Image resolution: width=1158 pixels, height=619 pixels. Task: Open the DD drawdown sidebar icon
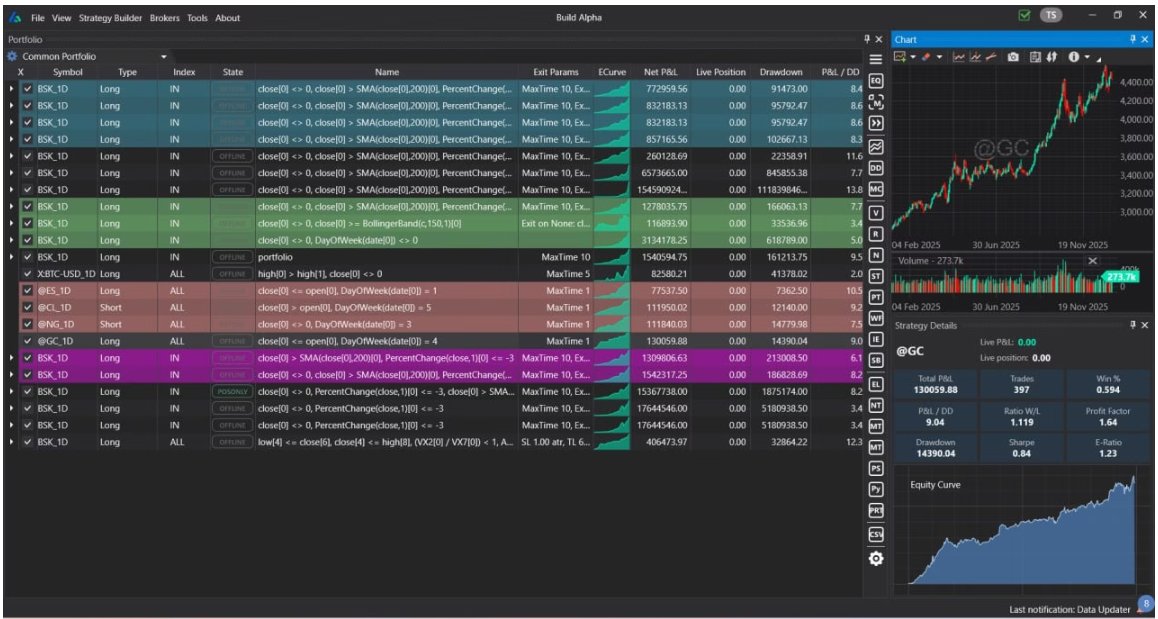coord(876,168)
